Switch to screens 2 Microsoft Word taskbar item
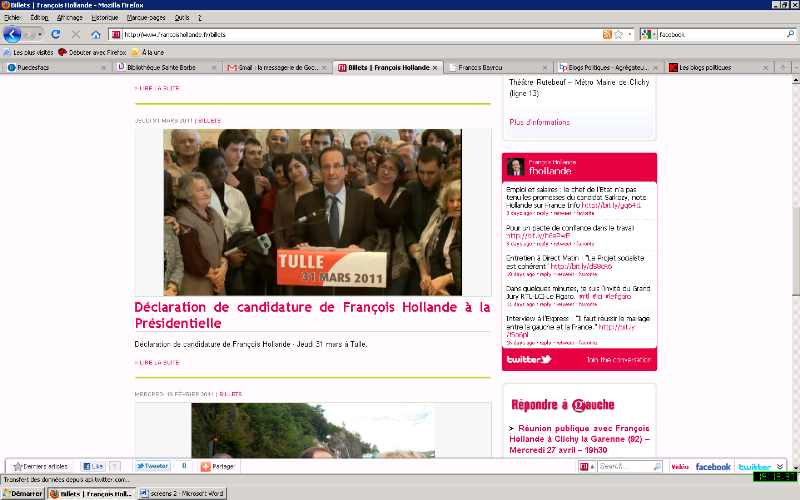The image size is (800, 500). click(182, 493)
